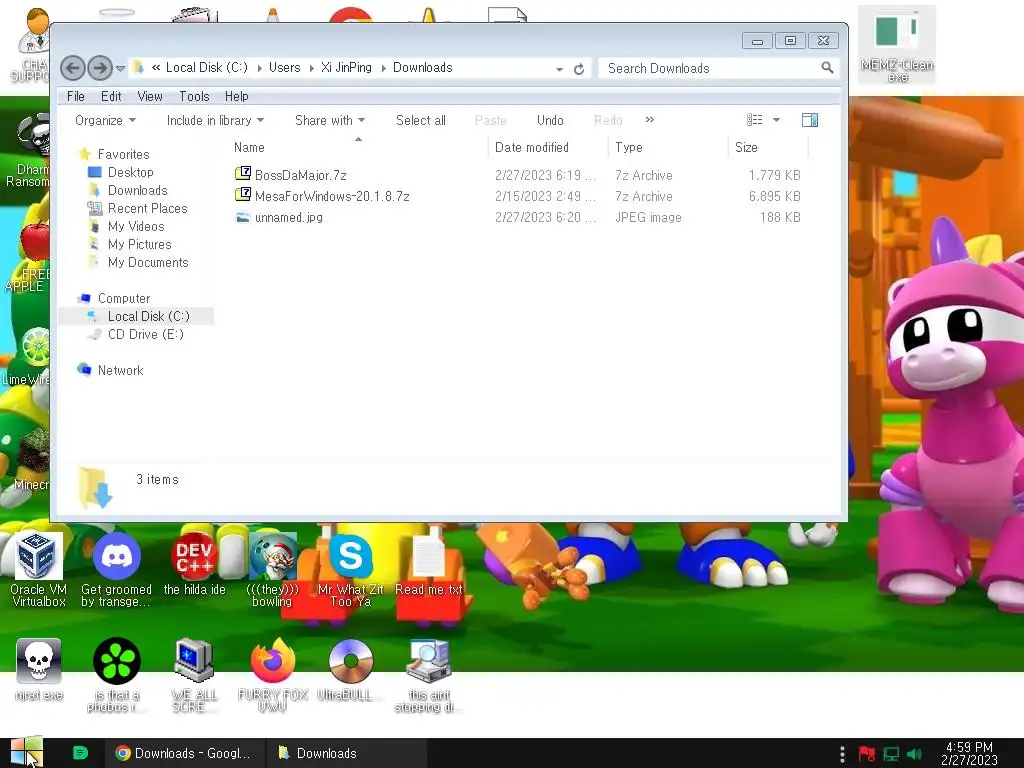Open the view options dropdown arrow
Image resolution: width=1024 pixels, height=768 pixels.
click(776, 120)
